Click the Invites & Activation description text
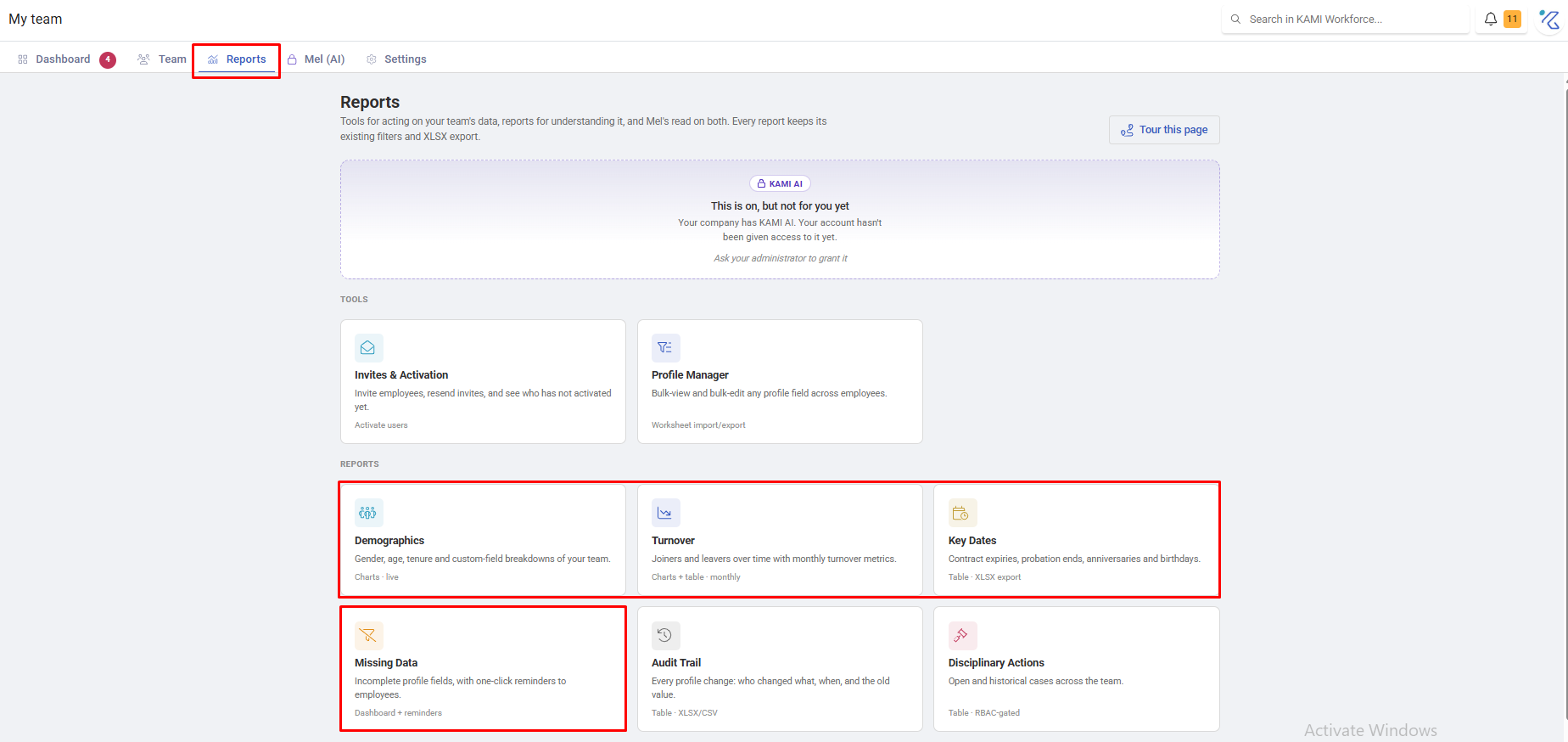Viewport: 1568px width, 742px height. [483, 400]
